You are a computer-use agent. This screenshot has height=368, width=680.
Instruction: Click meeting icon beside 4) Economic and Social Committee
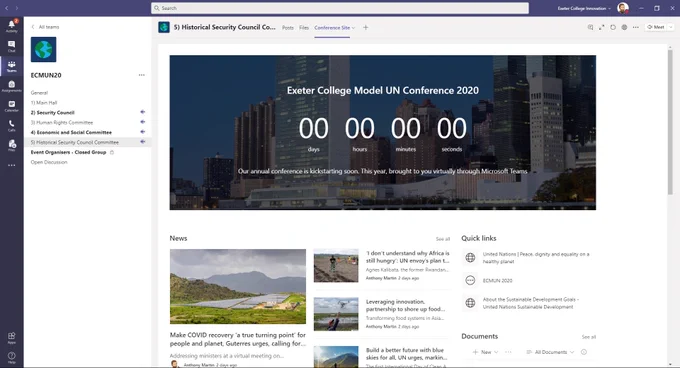coord(142,132)
